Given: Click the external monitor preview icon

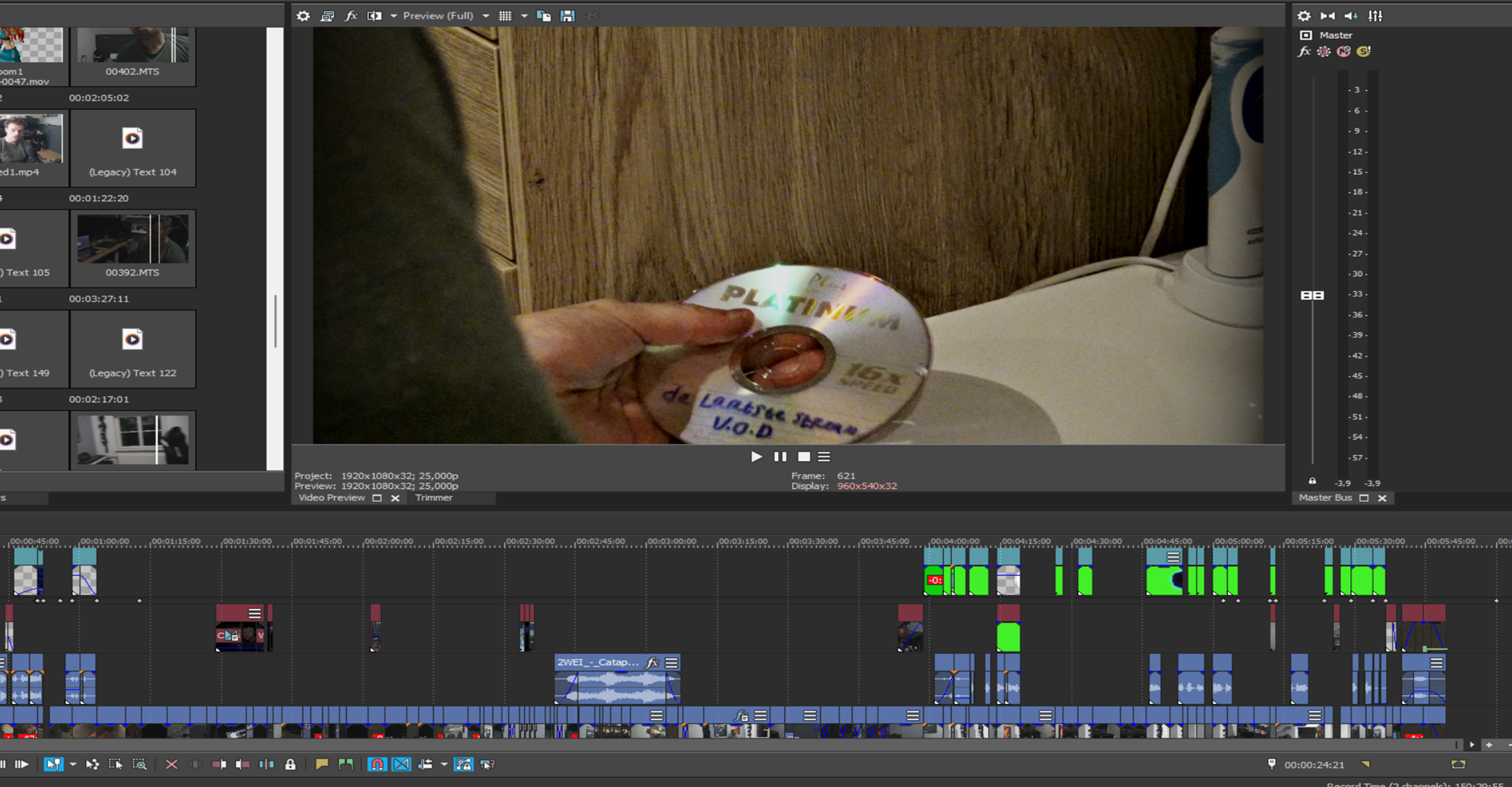Looking at the screenshot, I should point(327,15).
